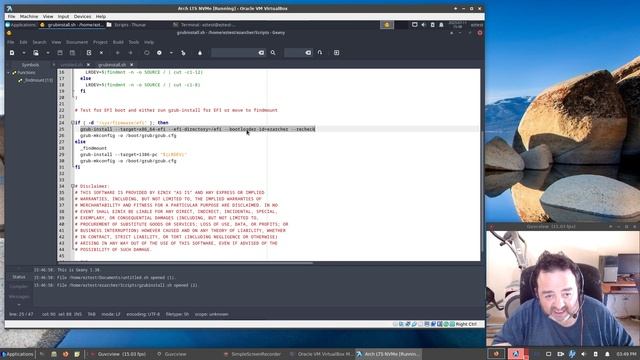Select the Compiler message tab
This screenshot has height=360, width=640.
click(x=19, y=287)
